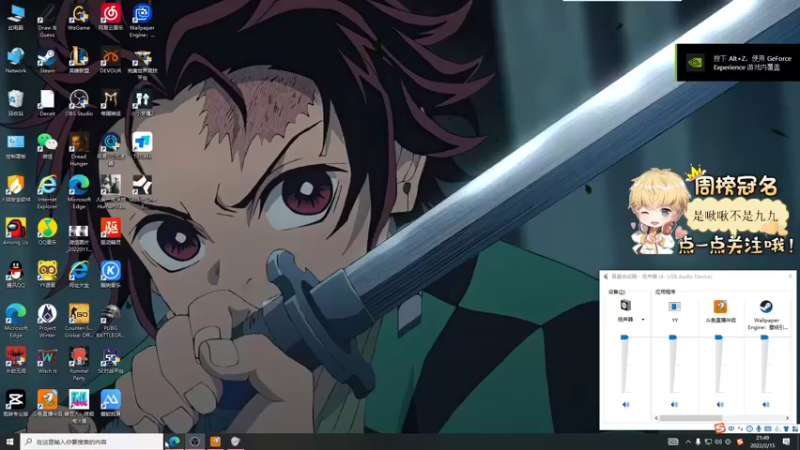Screen dimensions: 800x450
Task: Select the OBS Studio desktop icon
Action: 79,104
